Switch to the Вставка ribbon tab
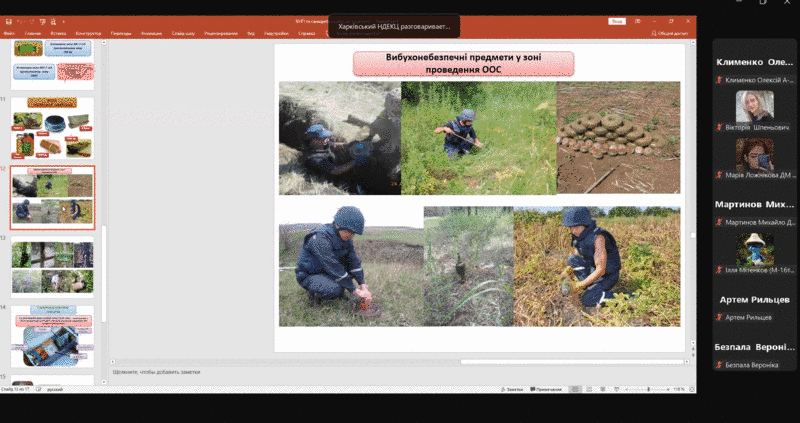Screen dimensions: 800x423 58,34
